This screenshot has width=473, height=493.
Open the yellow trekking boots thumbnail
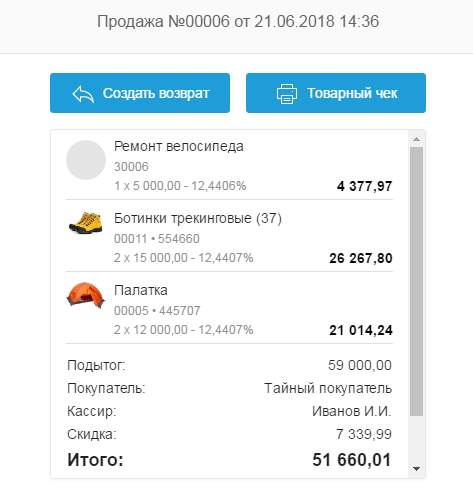(x=86, y=223)
